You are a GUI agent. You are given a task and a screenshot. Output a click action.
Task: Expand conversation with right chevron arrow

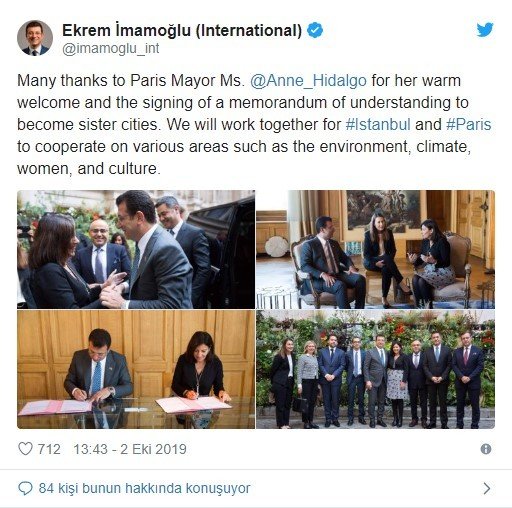(x=487, y=488)
